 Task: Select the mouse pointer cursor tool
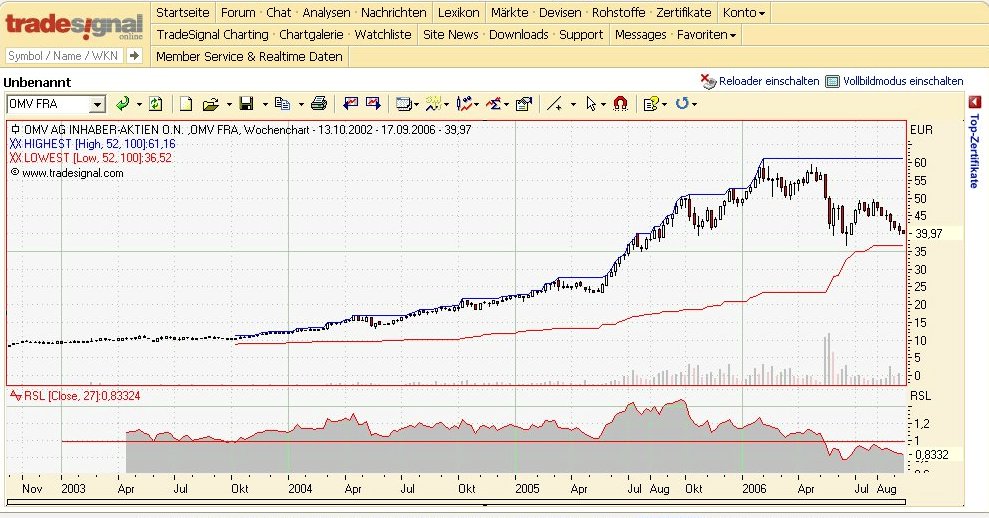click(591, 103)
